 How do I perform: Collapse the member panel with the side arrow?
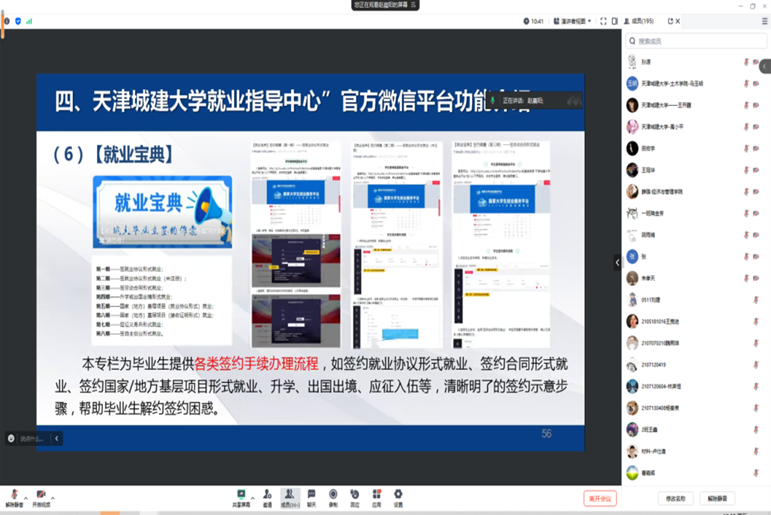click(x=617, y=262)
